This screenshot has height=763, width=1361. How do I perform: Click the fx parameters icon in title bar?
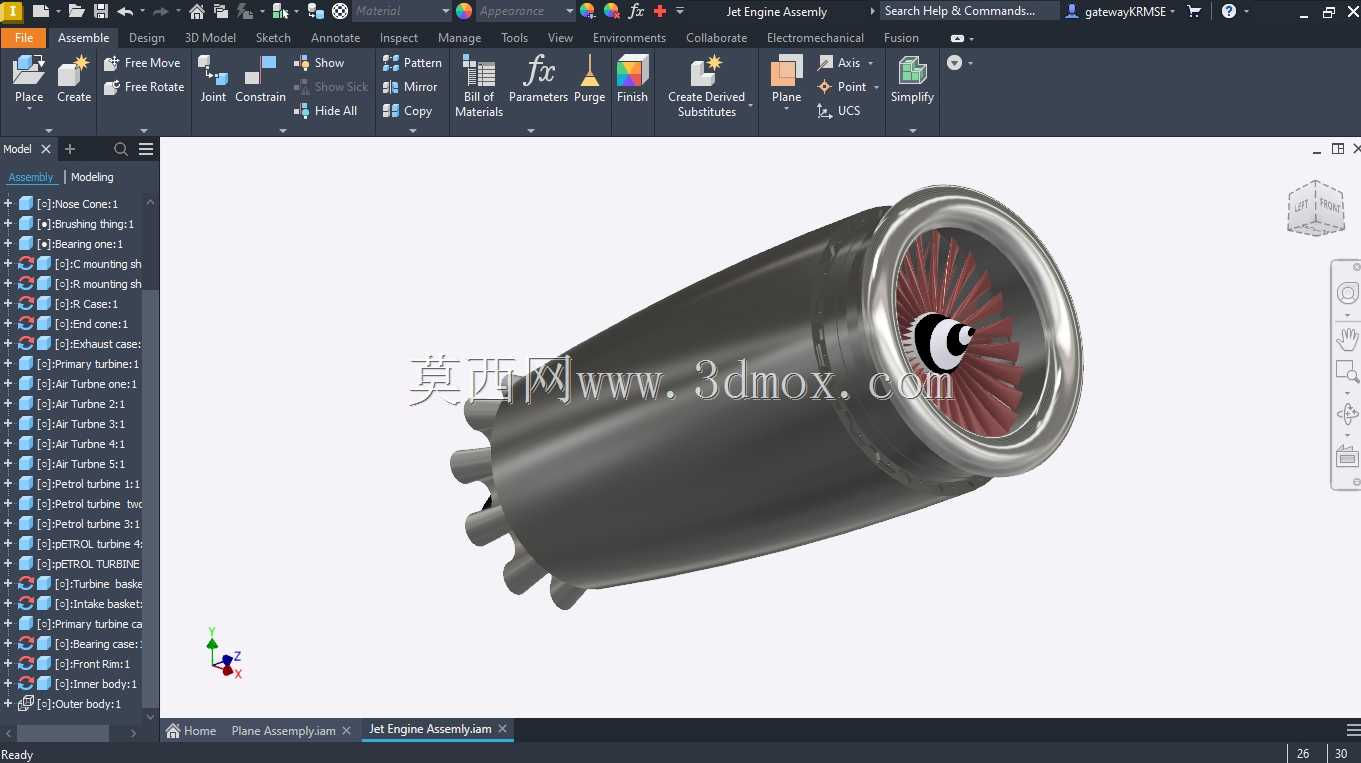pos(636,11)
